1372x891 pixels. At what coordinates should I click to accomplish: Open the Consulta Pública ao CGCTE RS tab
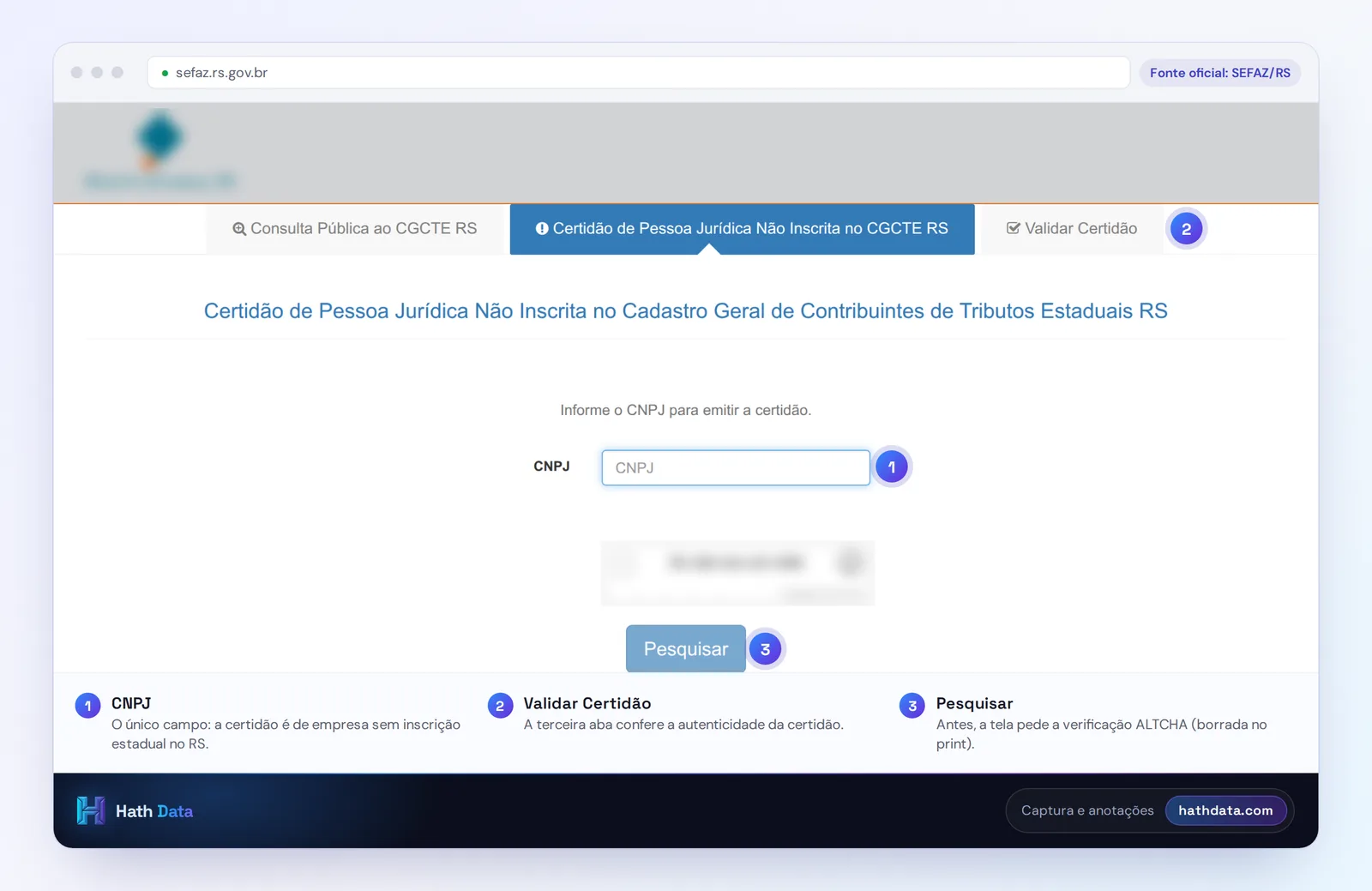(x=355, y=229)
